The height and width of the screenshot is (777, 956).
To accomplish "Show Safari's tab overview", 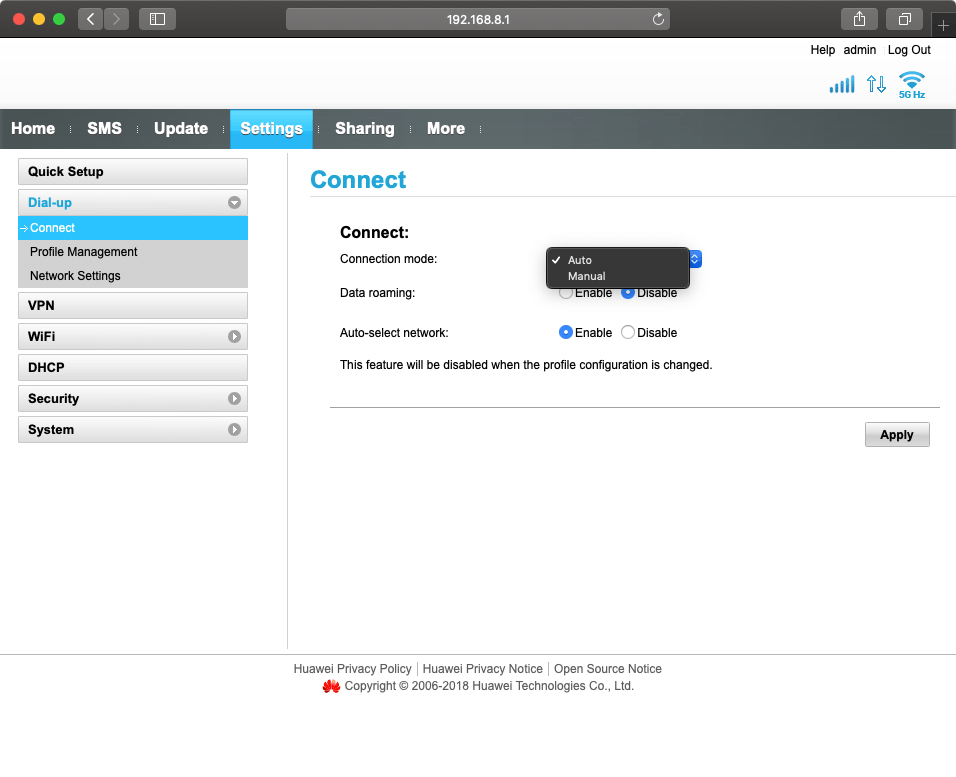I will pos(904,19).
